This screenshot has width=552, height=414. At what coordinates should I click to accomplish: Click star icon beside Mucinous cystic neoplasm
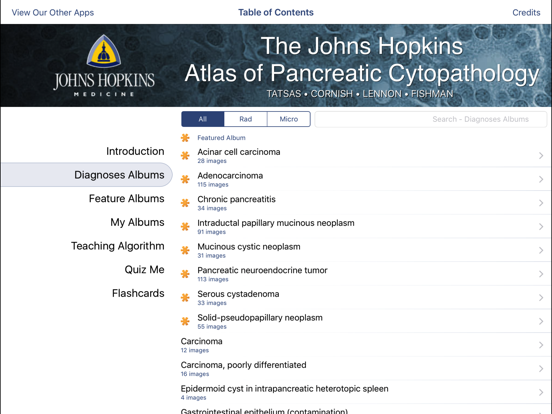[185, 250]
